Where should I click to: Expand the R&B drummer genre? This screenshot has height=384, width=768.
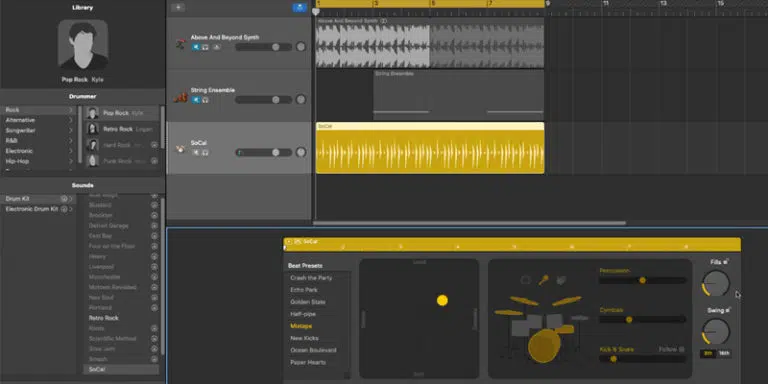[71, 141]
